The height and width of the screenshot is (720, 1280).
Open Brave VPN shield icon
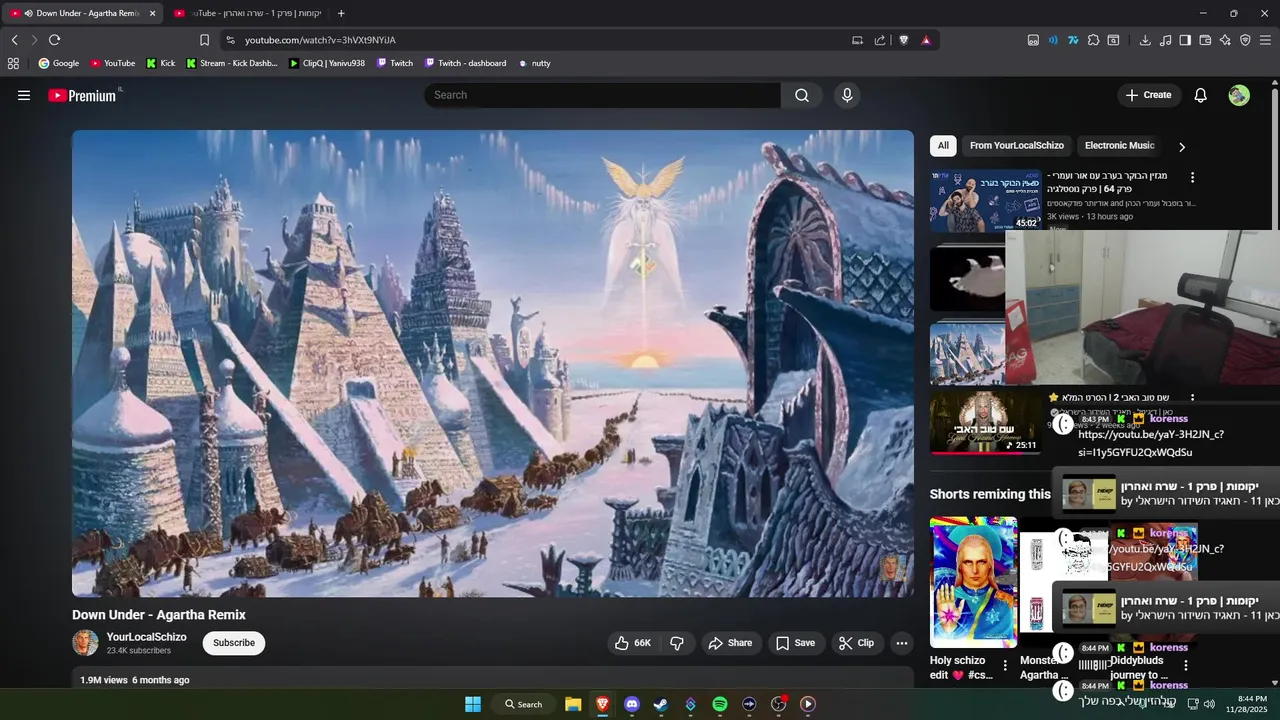pyautogui.click(x=1245, y=40)
